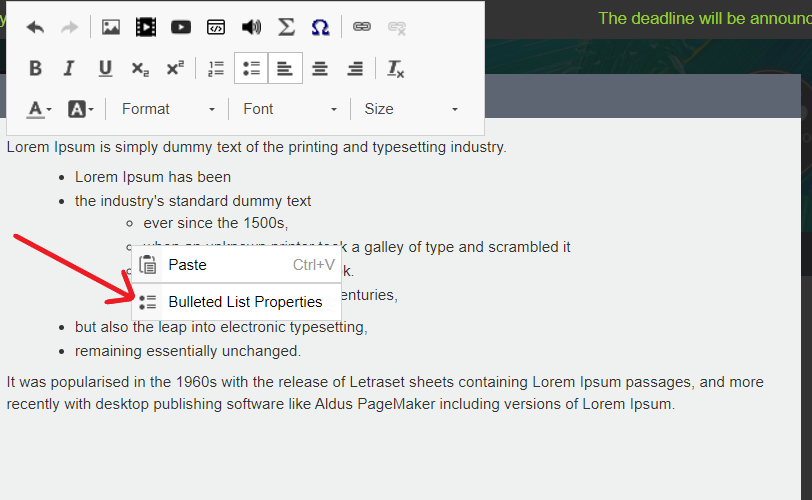Expand the Font dropdown
Viewport: 812px width, 500px height.
click(290, 109)
